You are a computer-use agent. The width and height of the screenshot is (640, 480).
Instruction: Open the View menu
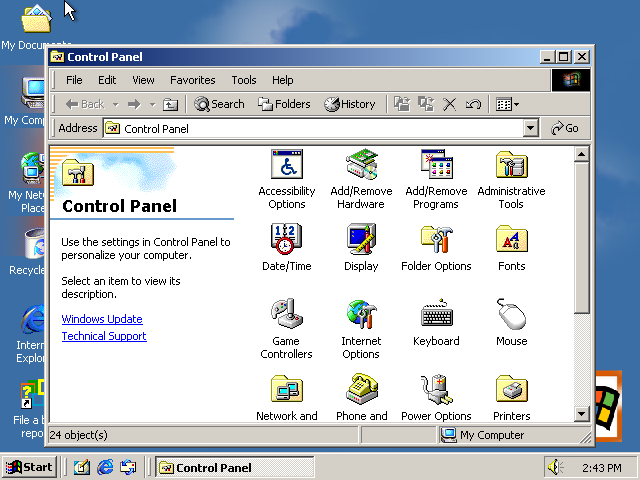(x=143, y=80)
